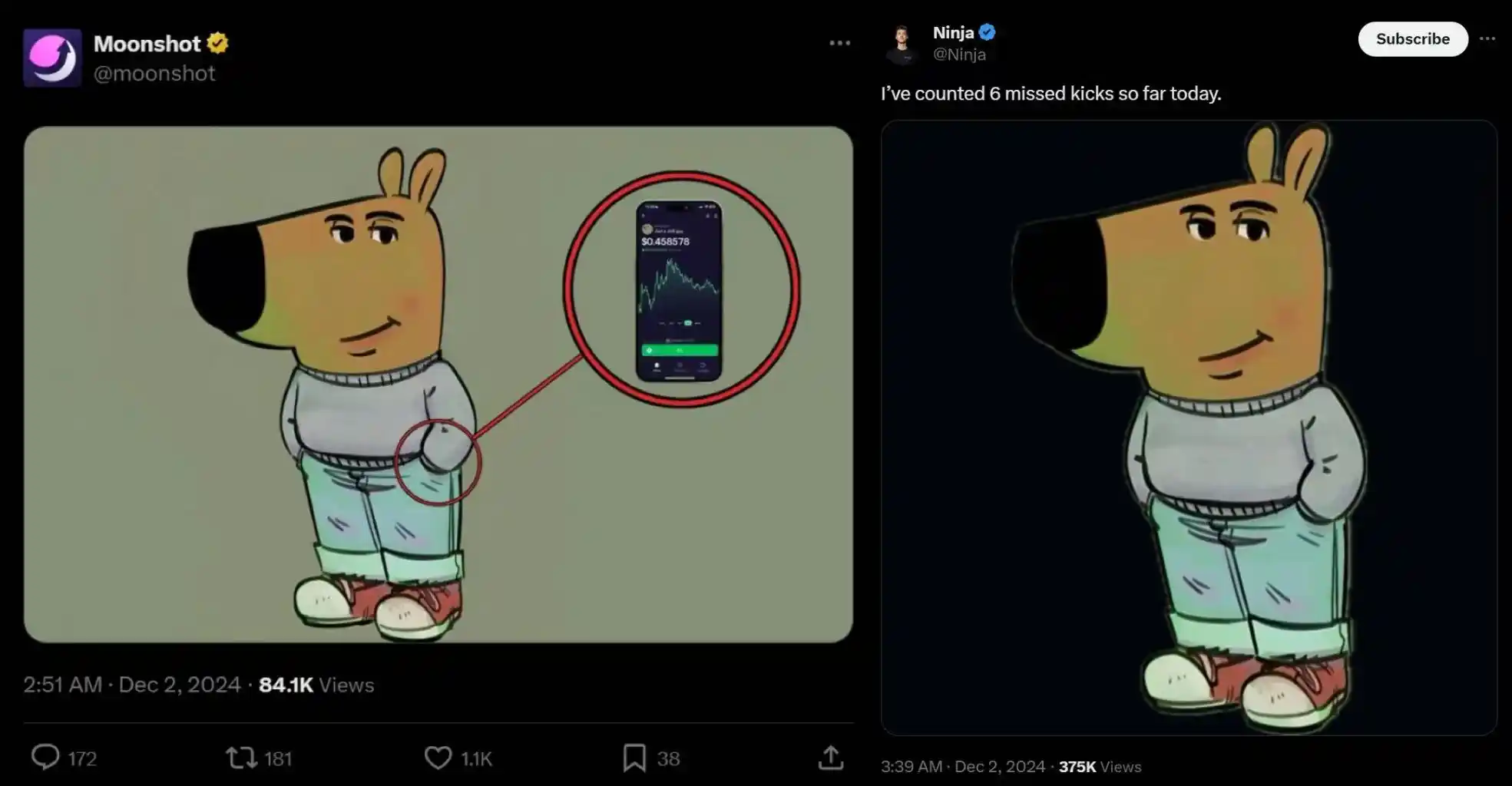Repost the Moonshot tweet
This screenshot has height=786, width=1512.
pos(241,758)
